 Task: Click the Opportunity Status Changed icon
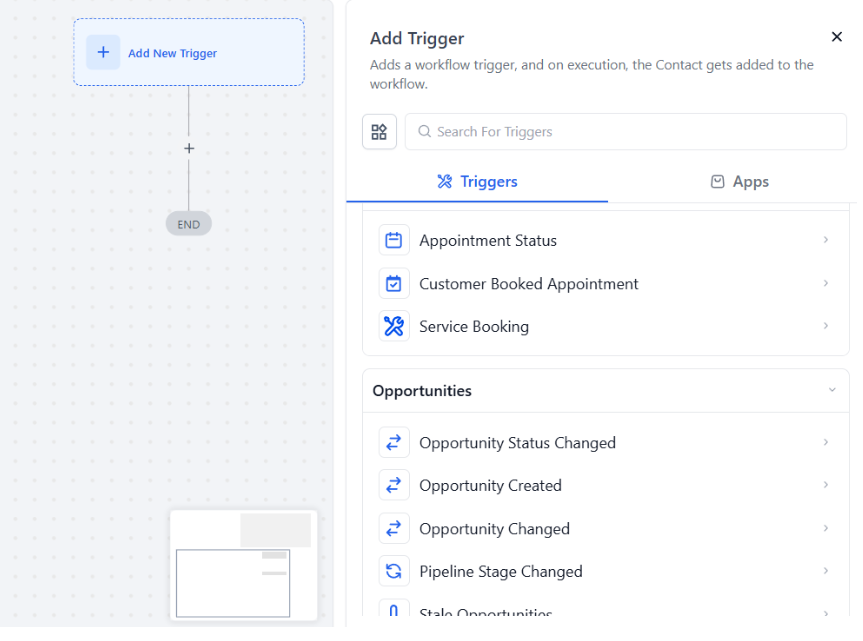point(394,443)
